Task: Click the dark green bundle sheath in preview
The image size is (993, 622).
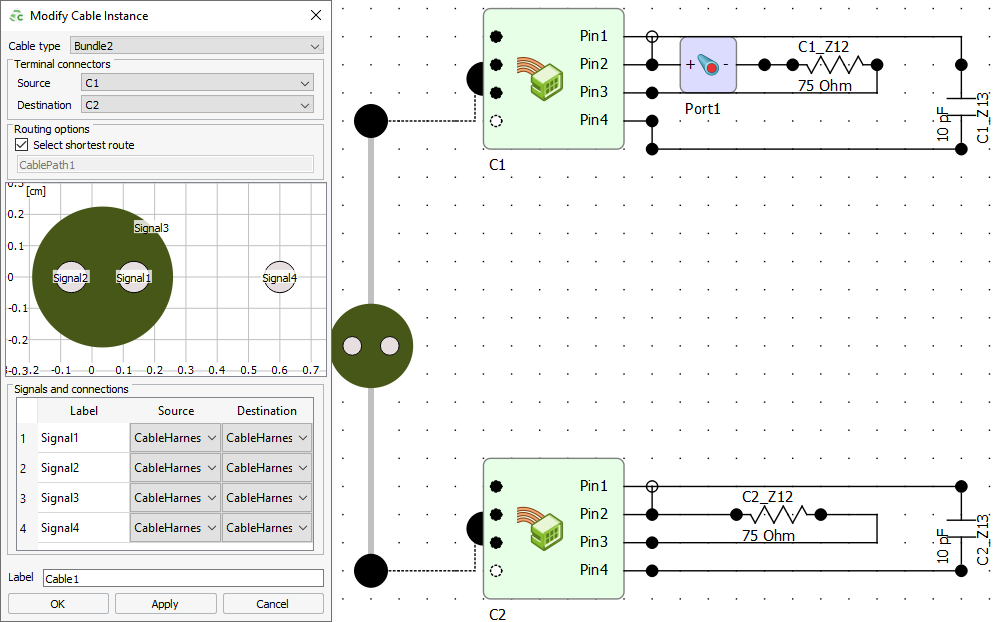Action: [x=100, y=320]
